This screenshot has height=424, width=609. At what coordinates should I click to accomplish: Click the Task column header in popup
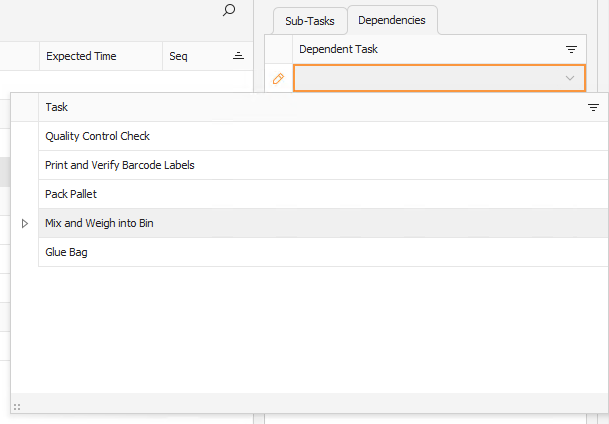click(323, 107)
